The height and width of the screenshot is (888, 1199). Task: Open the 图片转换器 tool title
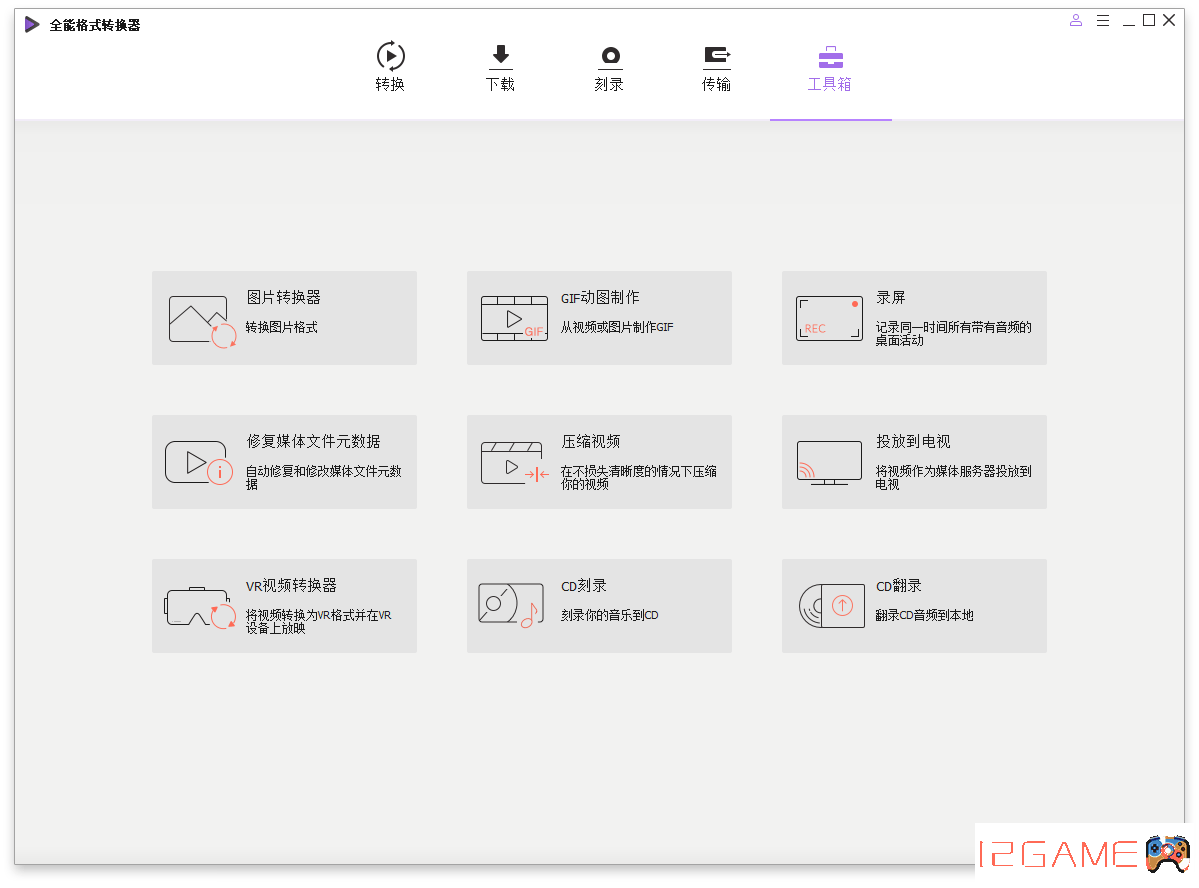[284, 298]
